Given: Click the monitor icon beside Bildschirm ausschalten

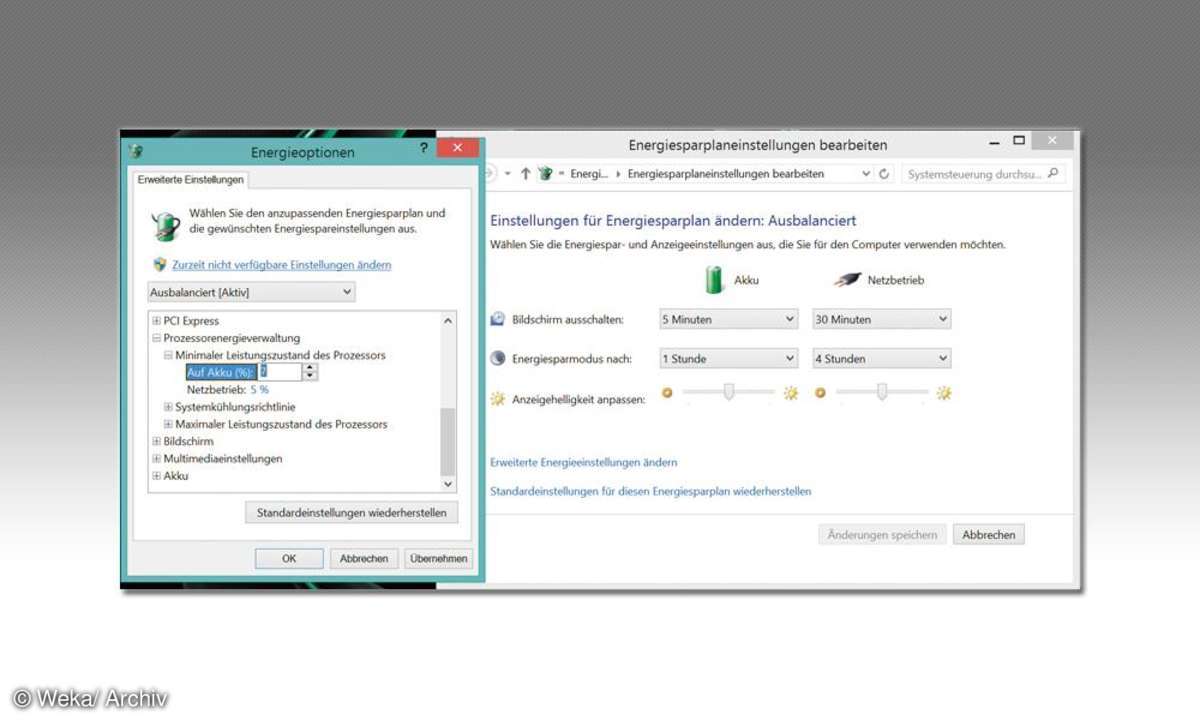Looking at the screenshot, I should (x=498, y=319).
